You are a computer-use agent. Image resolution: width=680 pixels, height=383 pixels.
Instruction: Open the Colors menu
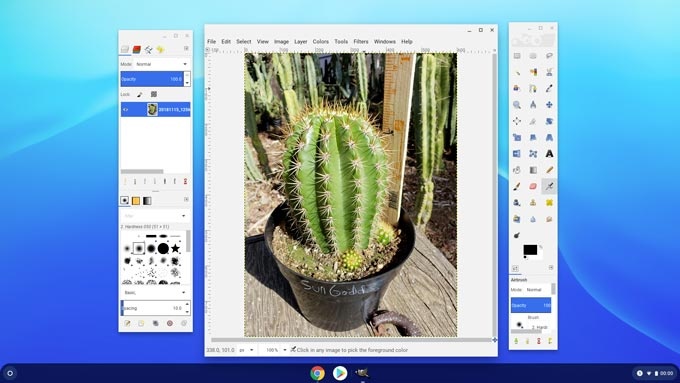pos(320,42)
